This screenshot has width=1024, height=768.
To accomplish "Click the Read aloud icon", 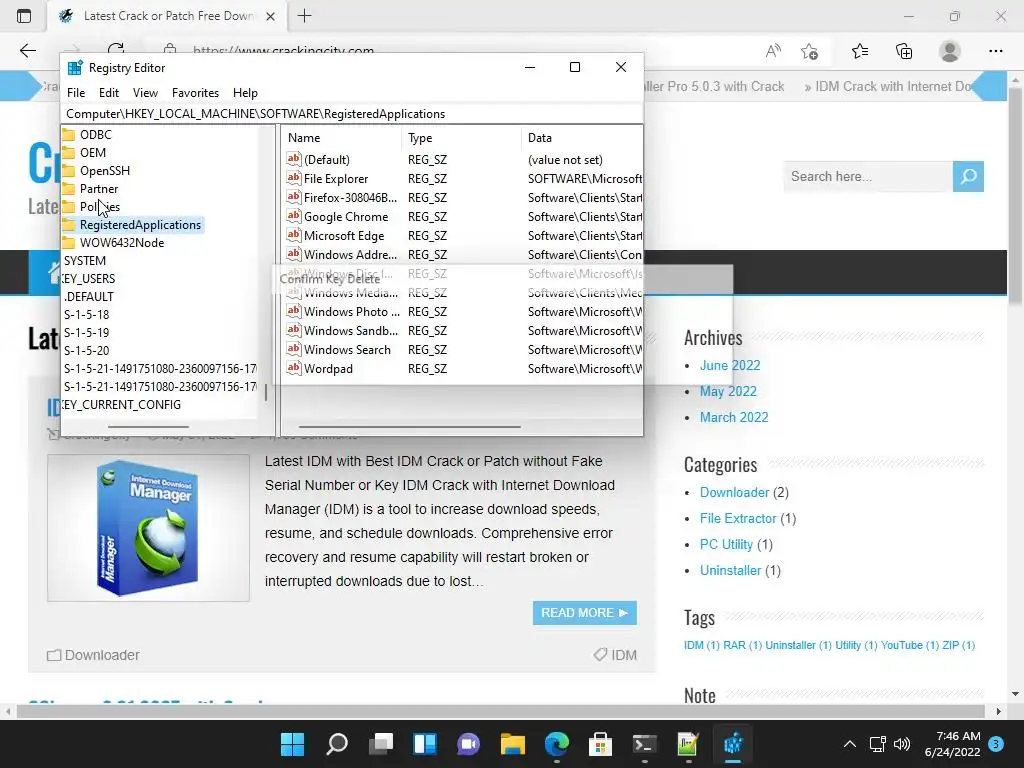I will 773,51.
